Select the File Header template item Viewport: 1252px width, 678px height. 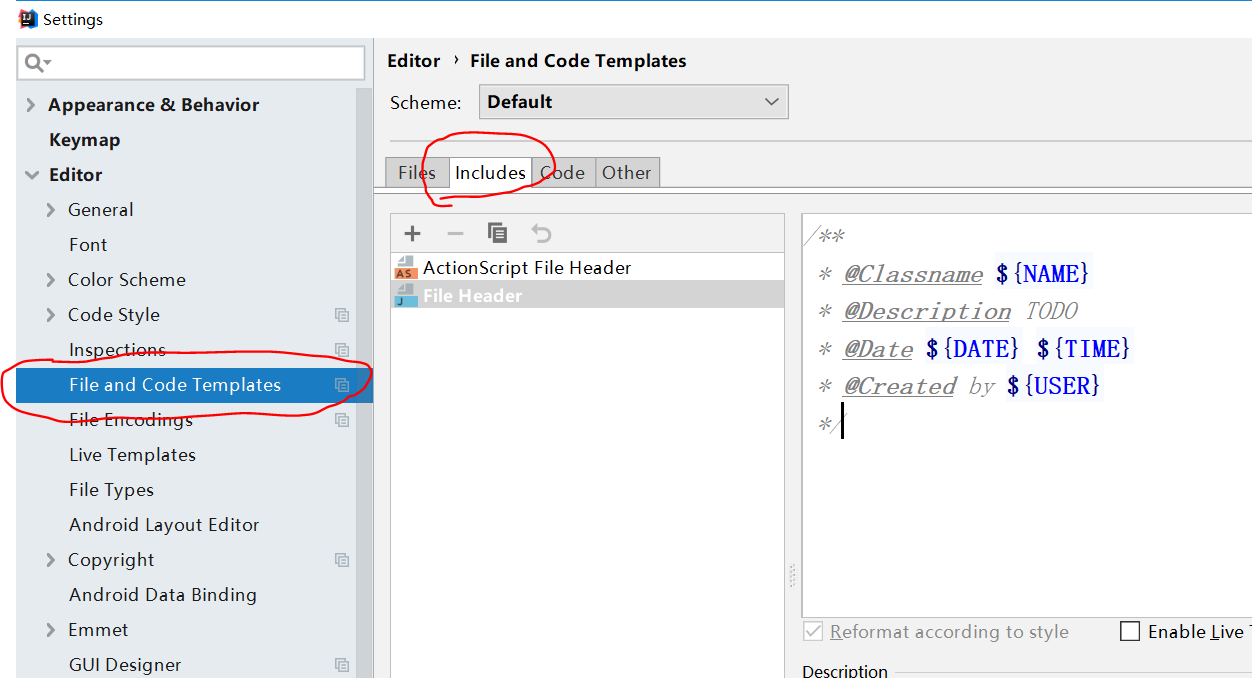pos(472,296)
